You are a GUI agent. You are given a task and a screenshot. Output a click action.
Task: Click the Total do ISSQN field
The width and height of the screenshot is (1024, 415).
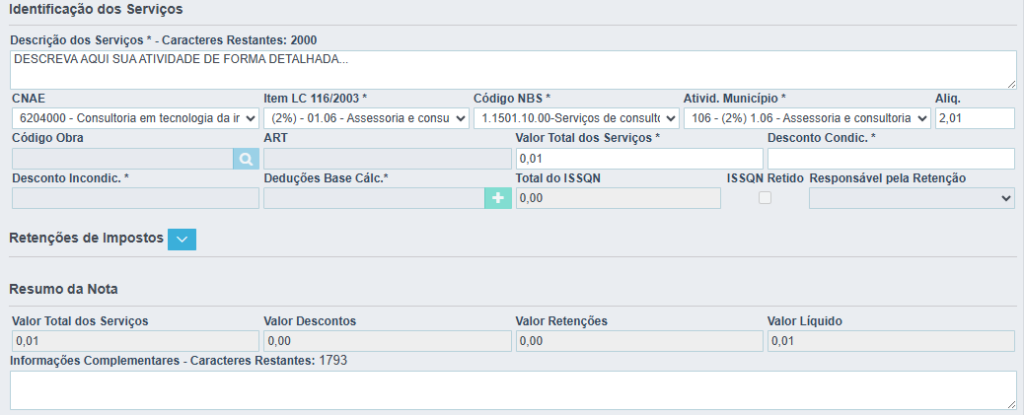click(618, 198)
